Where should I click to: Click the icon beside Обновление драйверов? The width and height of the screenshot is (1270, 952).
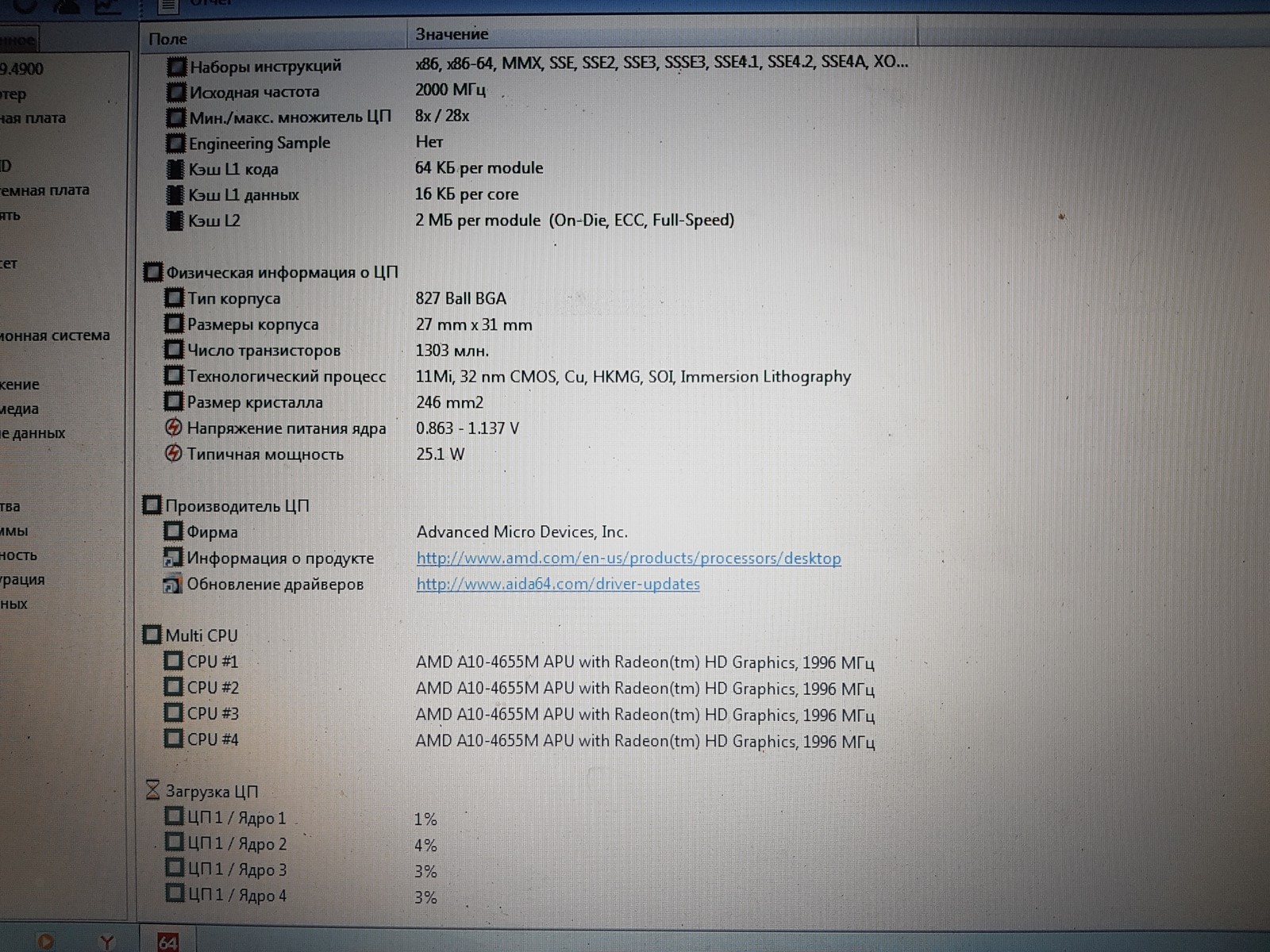[x=172, y=585]
